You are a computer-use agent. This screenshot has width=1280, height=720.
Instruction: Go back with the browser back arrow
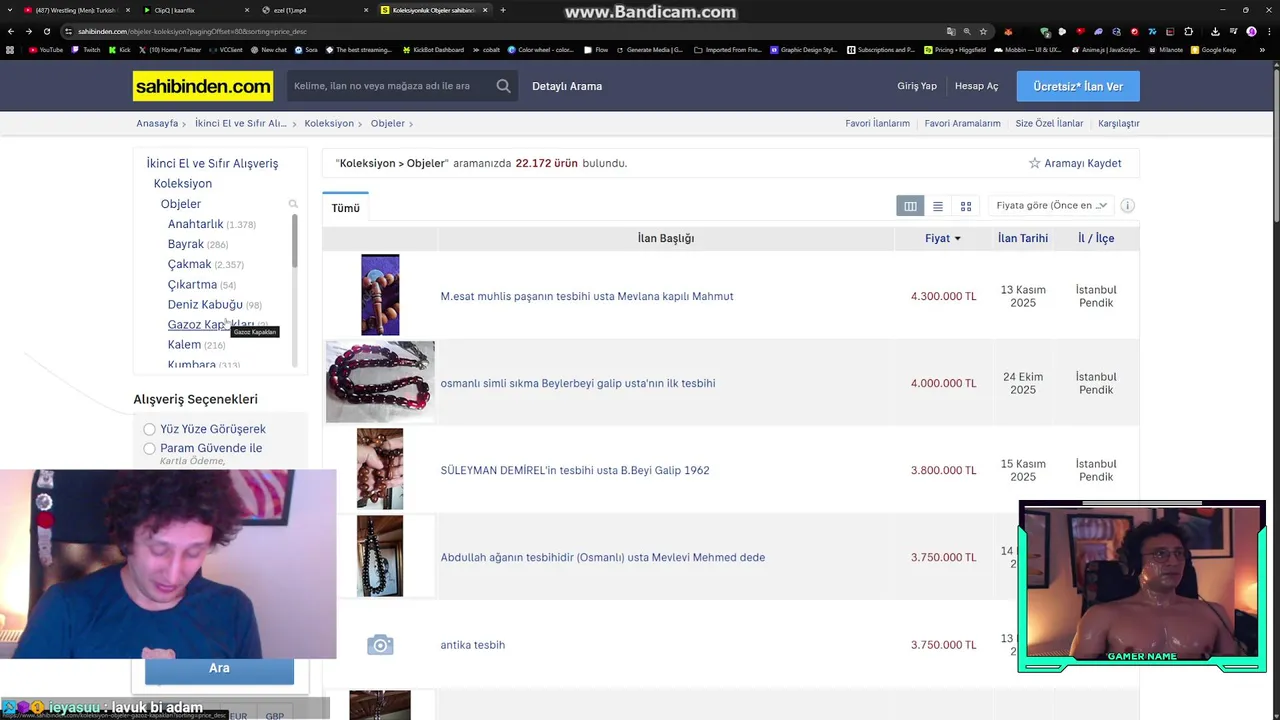[x=11, y=31]
